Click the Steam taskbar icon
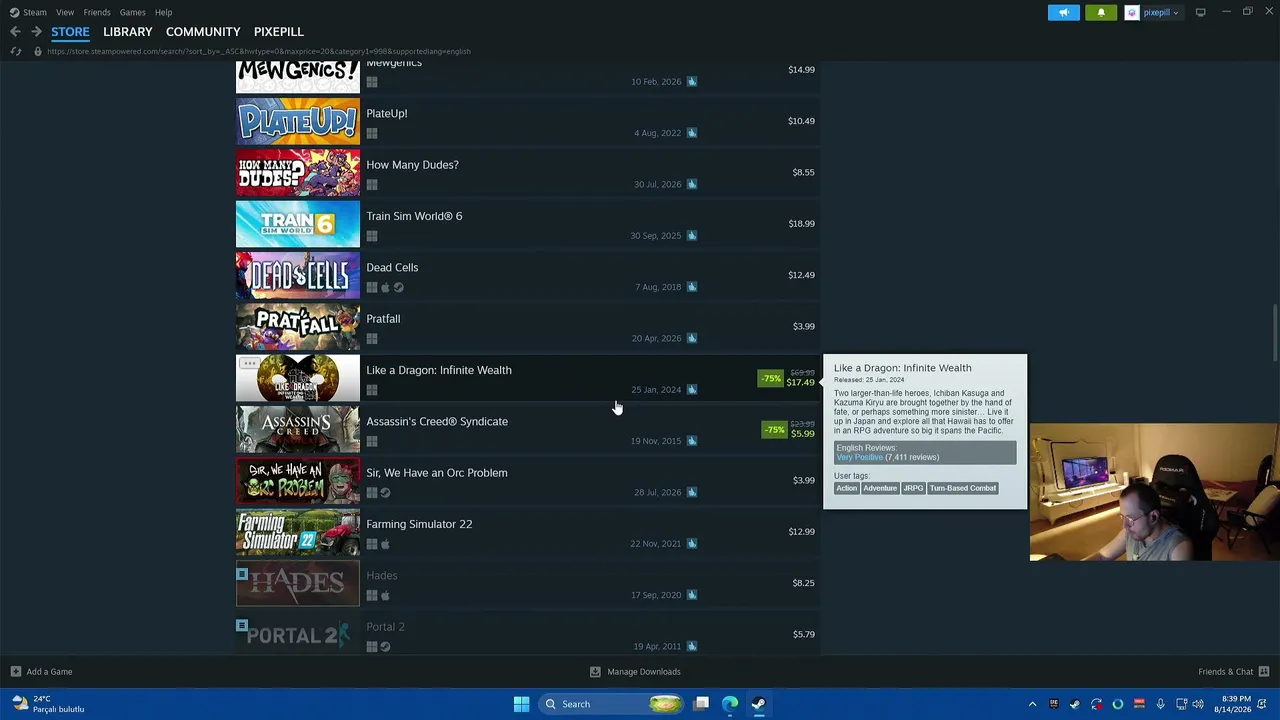This screenshot has height=720, width=1280. tap(759, 704)
